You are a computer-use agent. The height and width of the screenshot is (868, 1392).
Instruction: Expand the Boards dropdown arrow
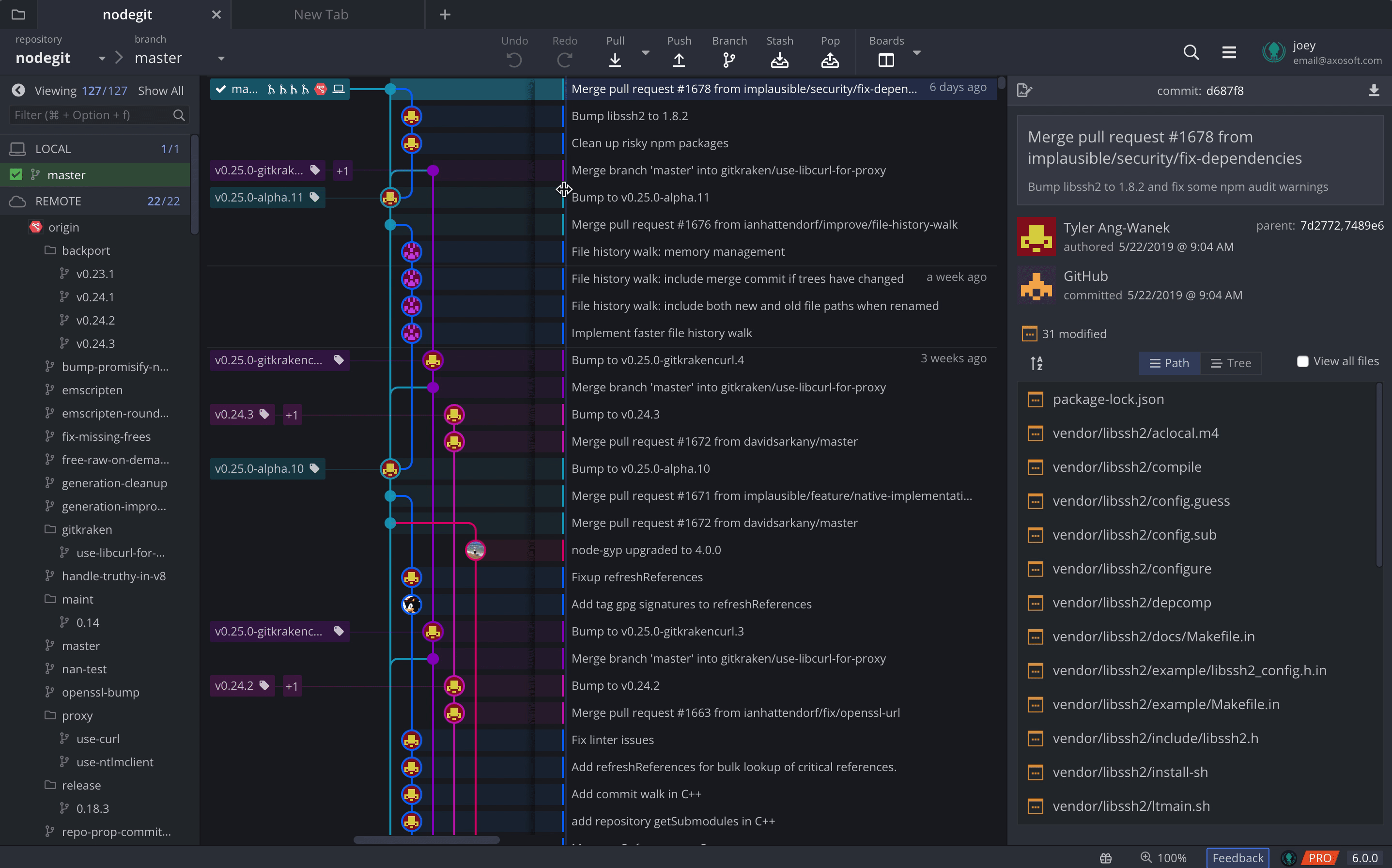(917, 52)
